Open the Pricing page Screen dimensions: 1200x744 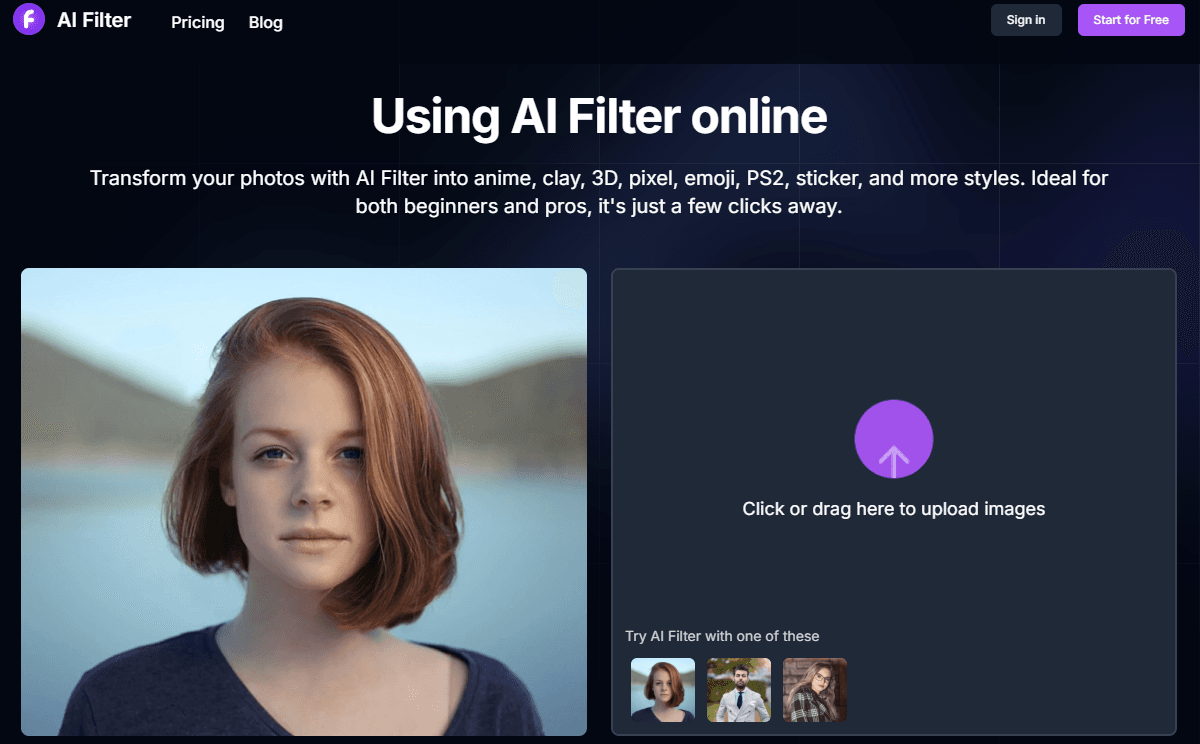click(198, 22)
